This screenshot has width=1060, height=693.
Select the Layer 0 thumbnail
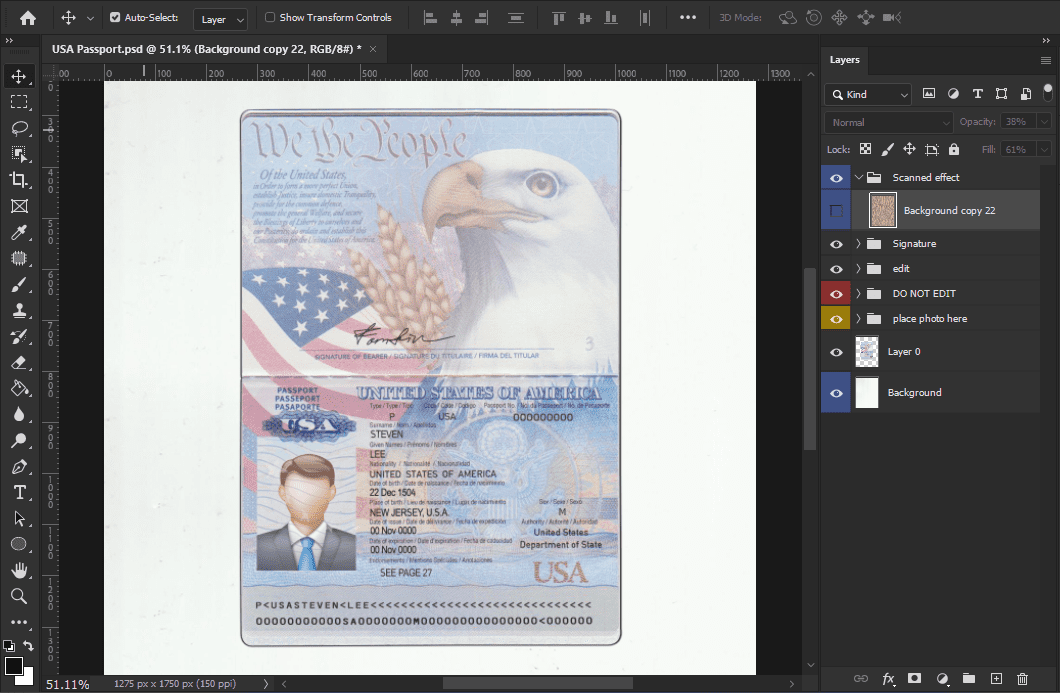[x=867, y=352]
